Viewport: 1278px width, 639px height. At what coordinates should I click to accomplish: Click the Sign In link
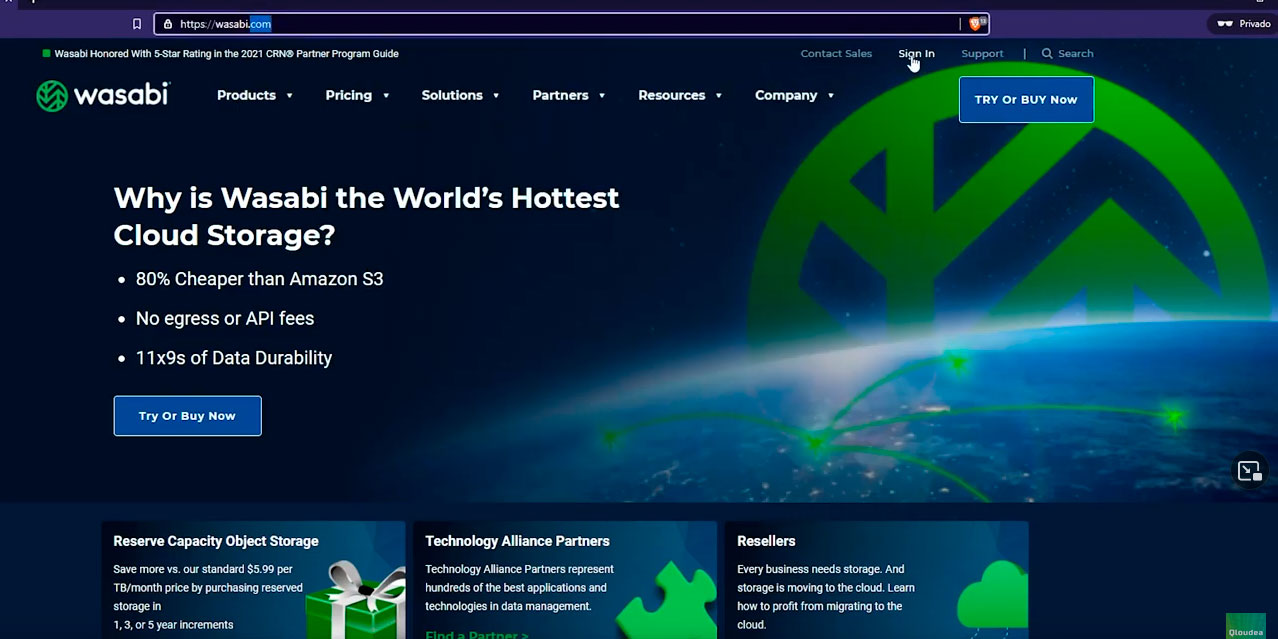[916, 54]
